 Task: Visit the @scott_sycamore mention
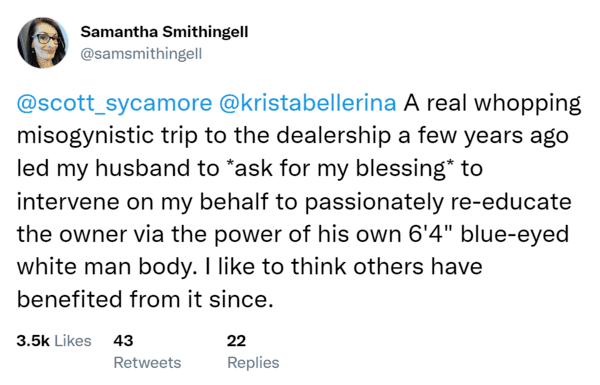[114, 103]
